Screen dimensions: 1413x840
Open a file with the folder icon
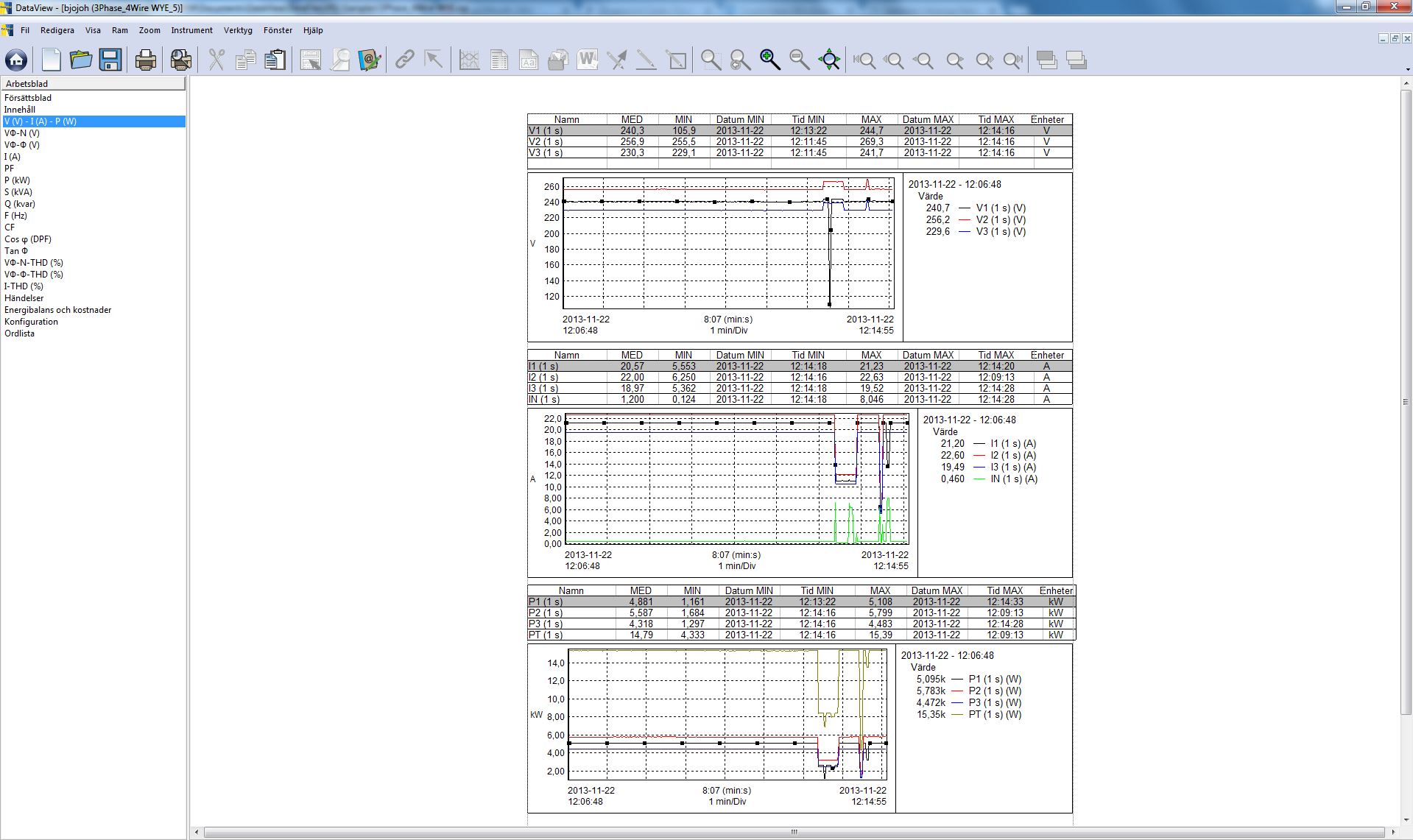point(80,60)
